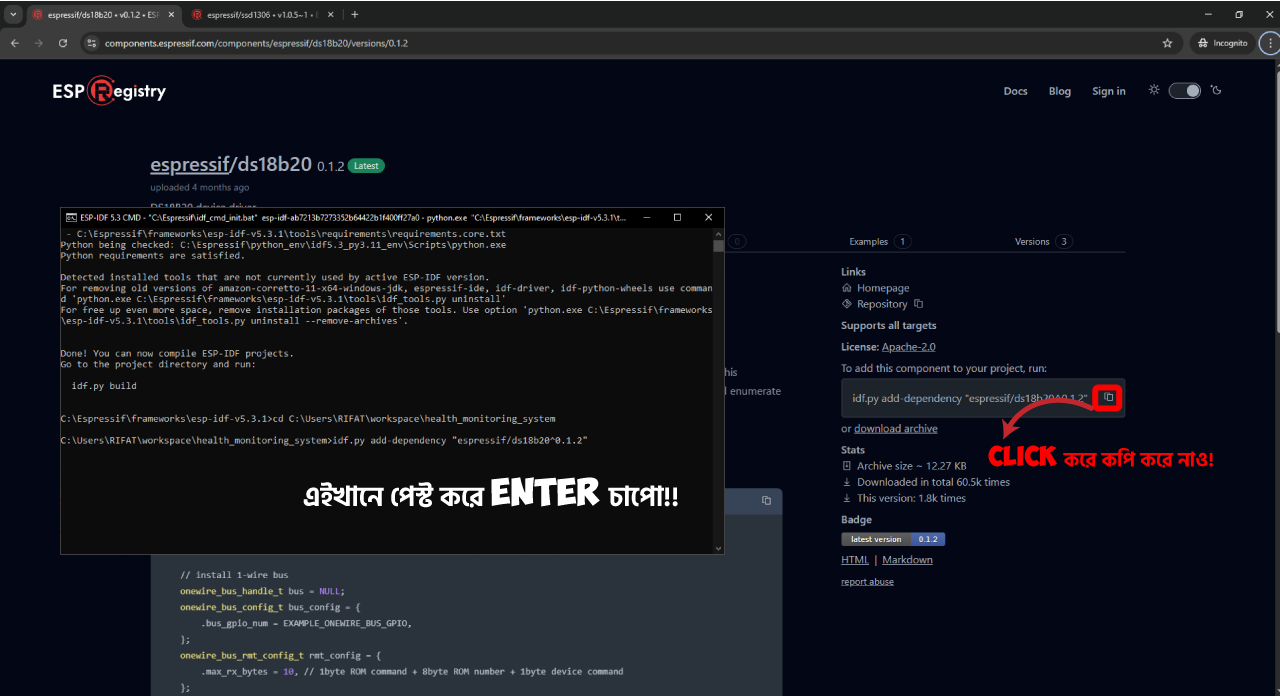Click the green Latest version label
The height and width of the screenshot is (696, 1280).
coord(366,166)
